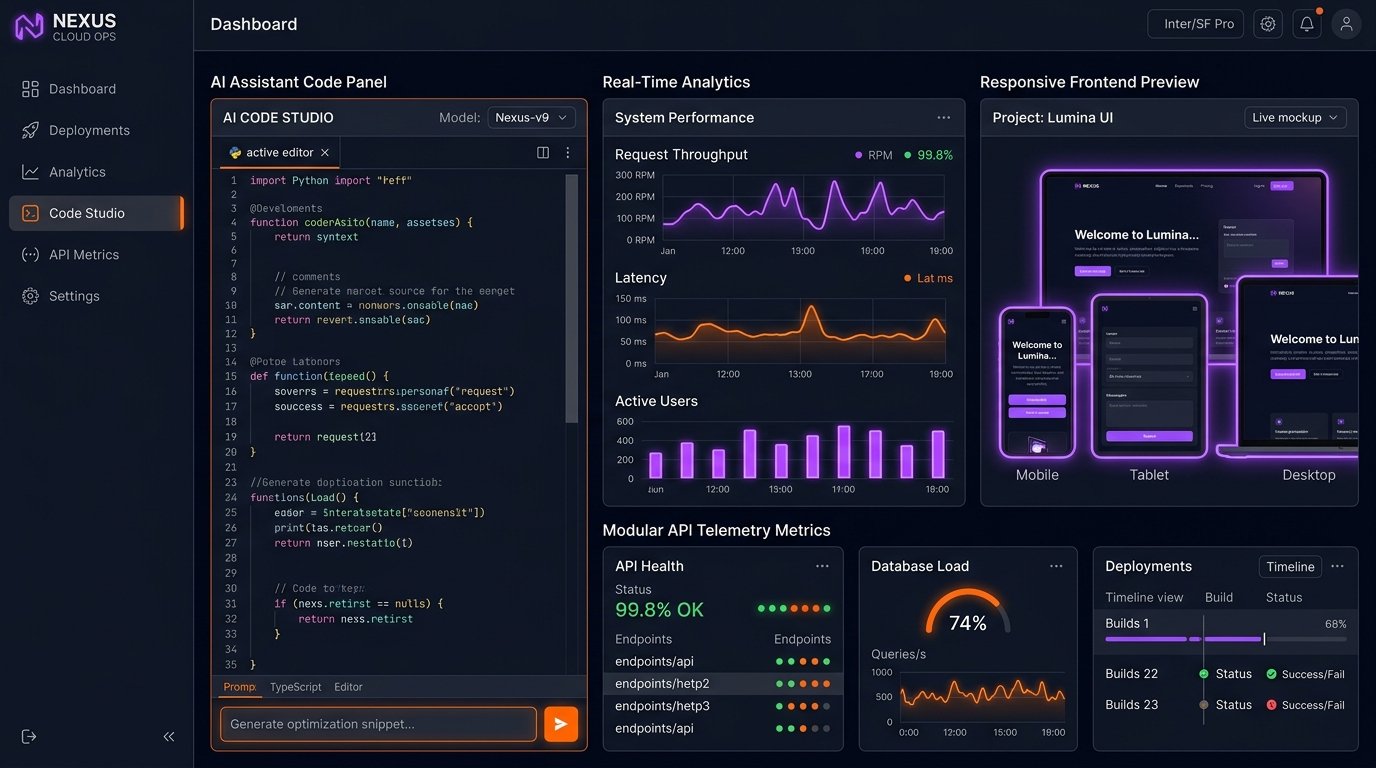Open the API Health more options menu
1376x768 pixels.
822,566
